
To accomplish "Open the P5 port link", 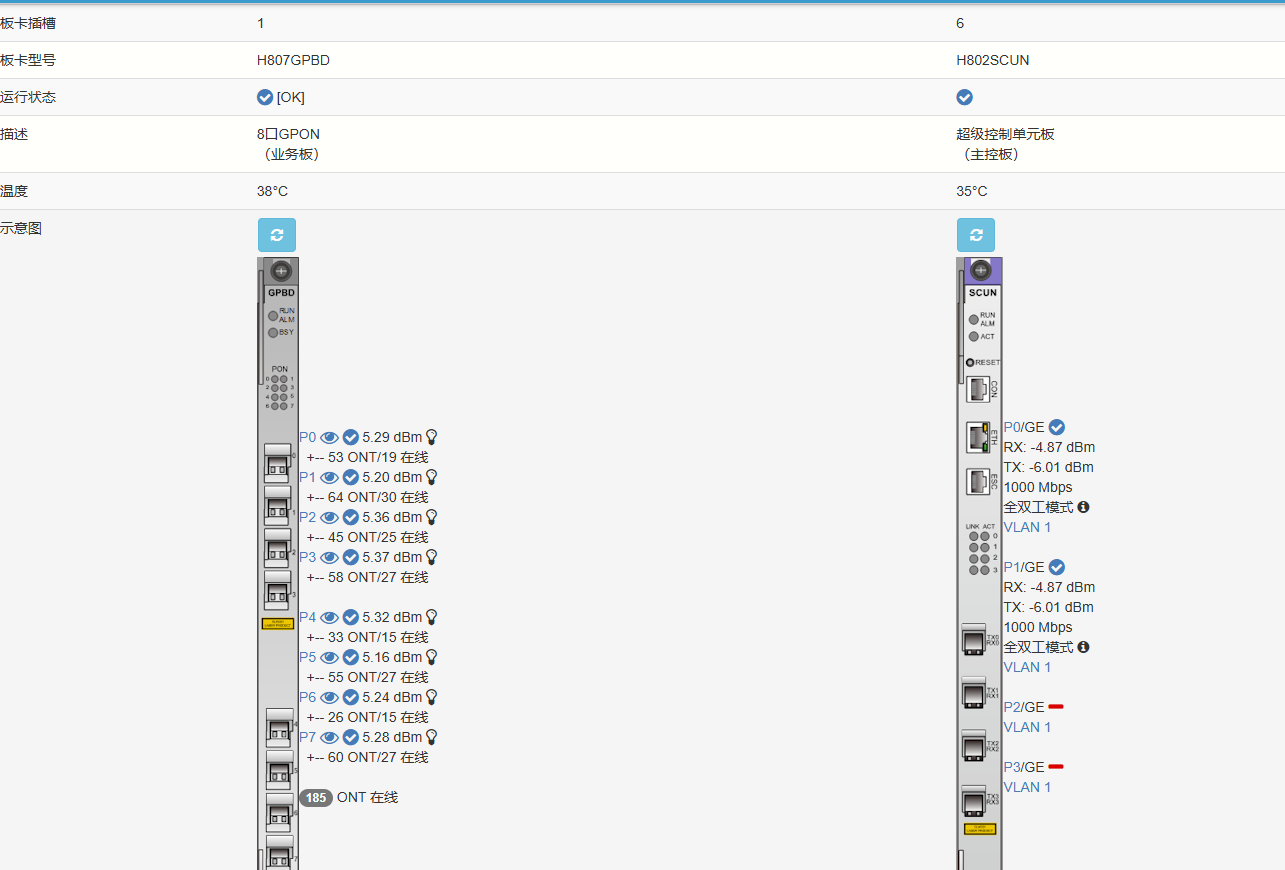I will (307, 657).
